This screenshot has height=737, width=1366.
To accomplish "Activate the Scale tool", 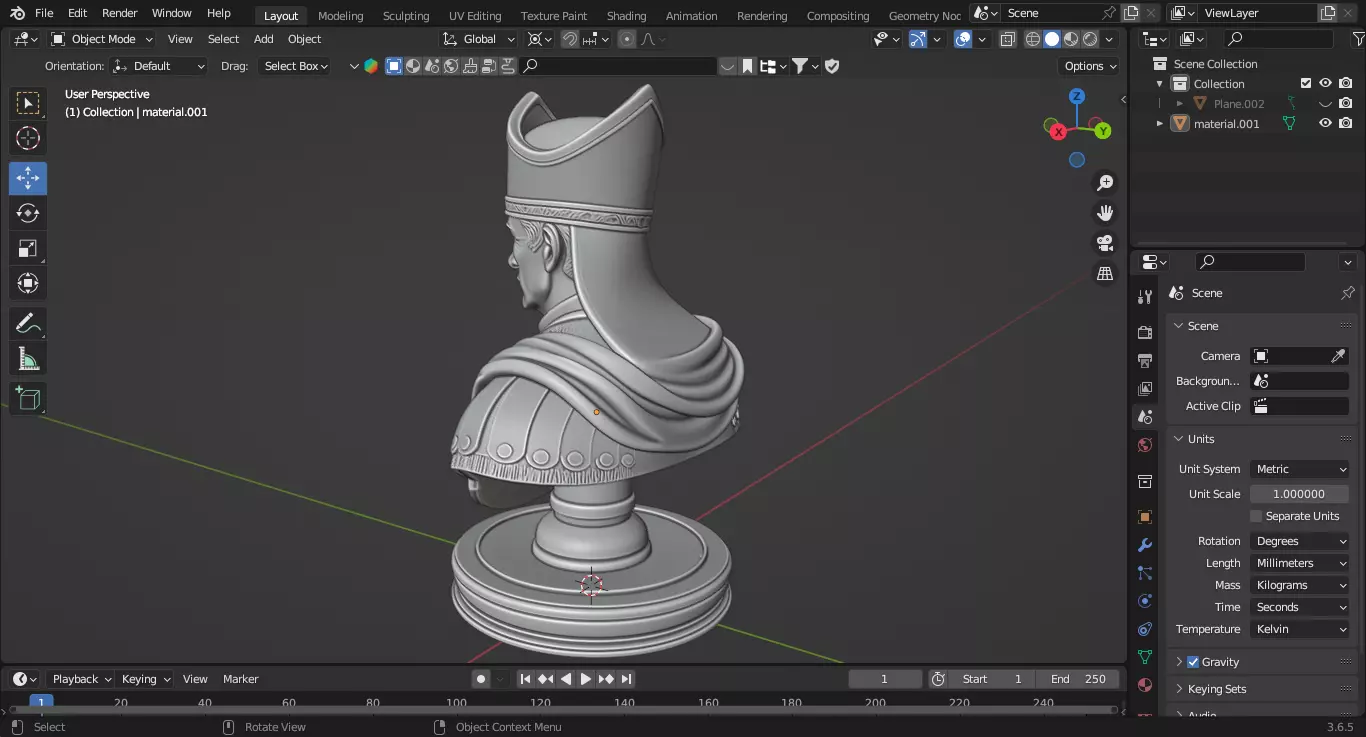I will [28, 248].
